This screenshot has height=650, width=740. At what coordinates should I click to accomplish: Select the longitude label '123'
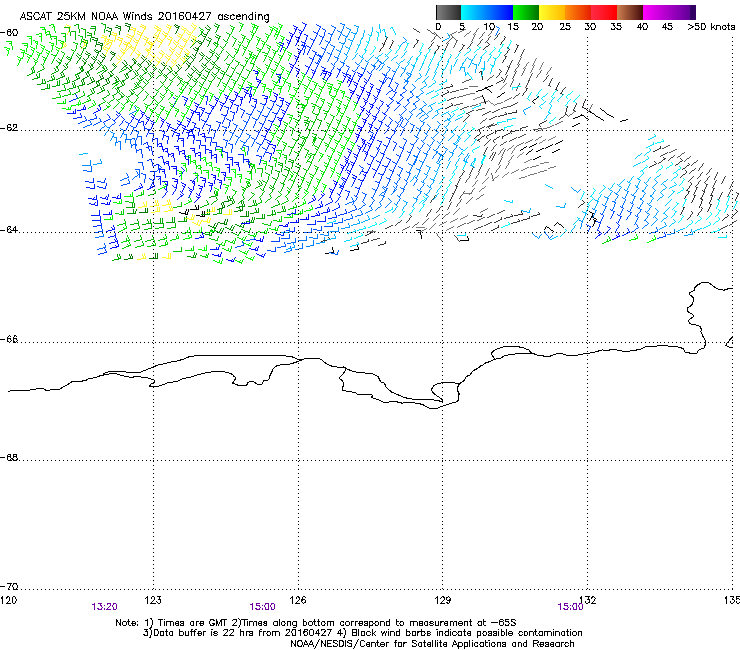pos(153,600)
